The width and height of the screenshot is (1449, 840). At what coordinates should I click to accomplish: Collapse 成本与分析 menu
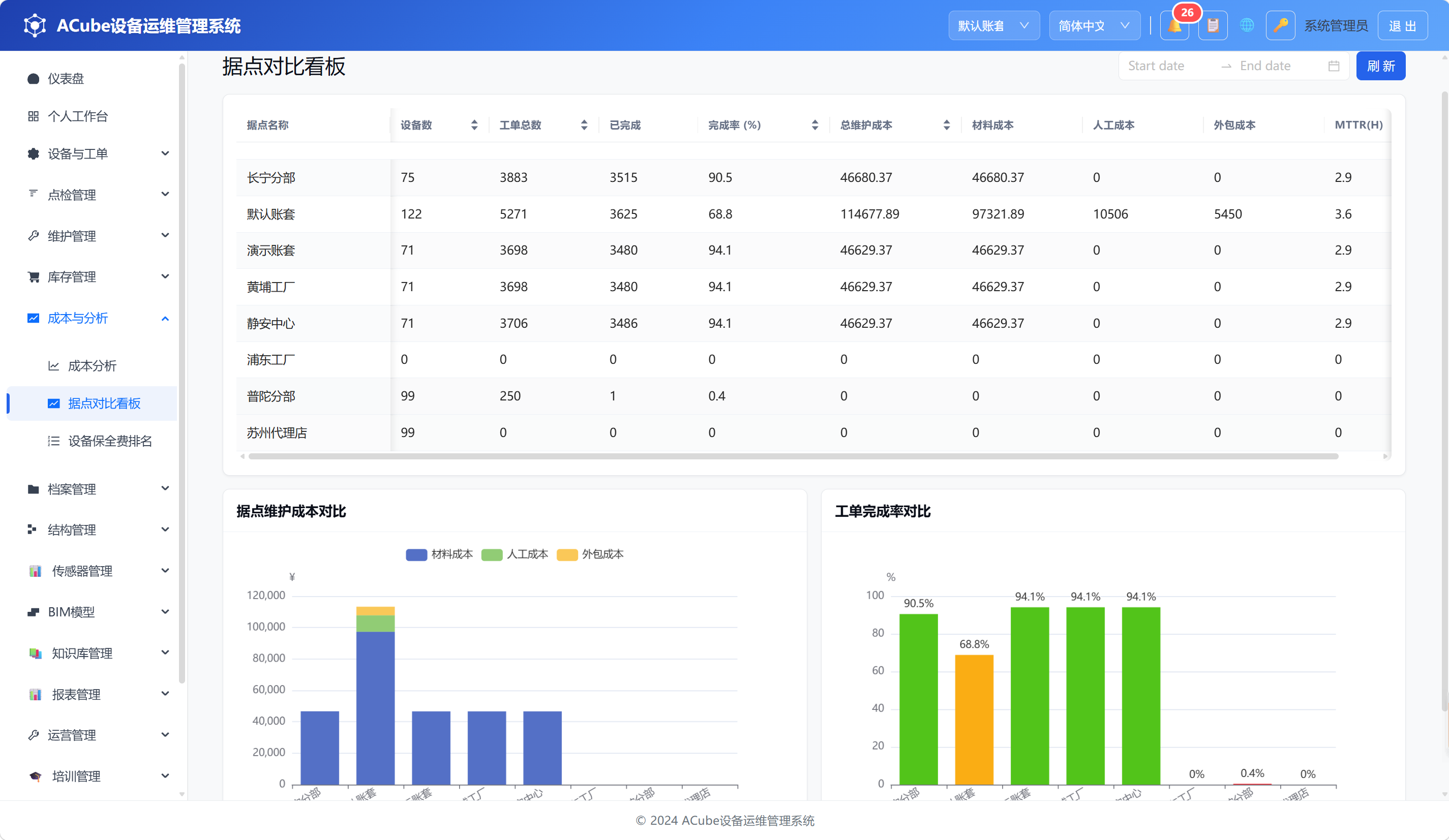(x=92, y=318)
